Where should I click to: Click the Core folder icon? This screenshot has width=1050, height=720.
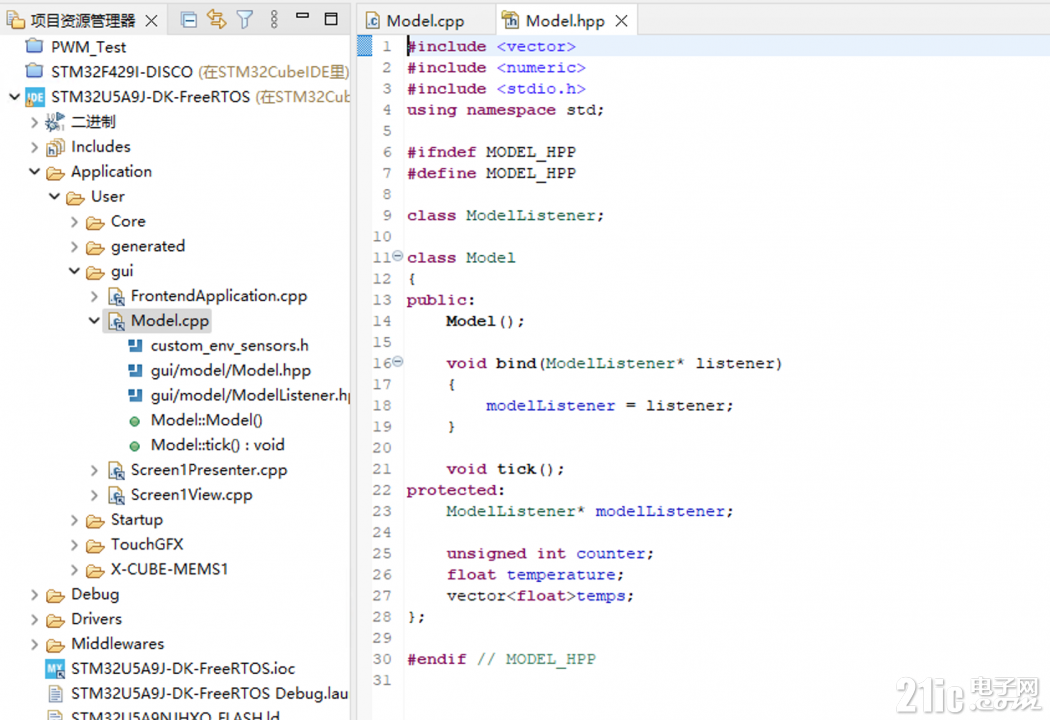click(95, 222)
